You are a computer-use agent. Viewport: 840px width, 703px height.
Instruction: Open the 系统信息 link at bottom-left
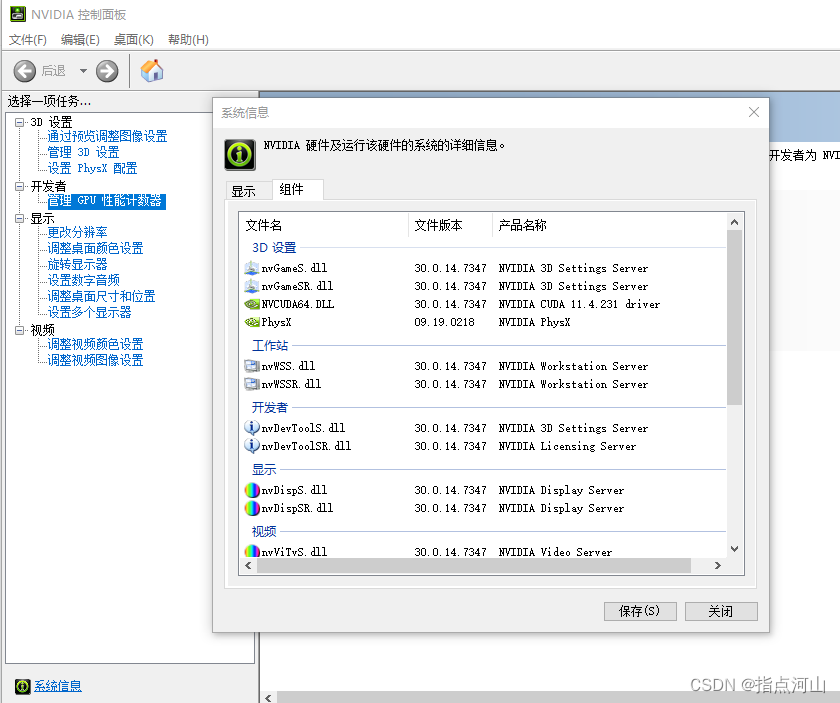[x=58, y=686]
